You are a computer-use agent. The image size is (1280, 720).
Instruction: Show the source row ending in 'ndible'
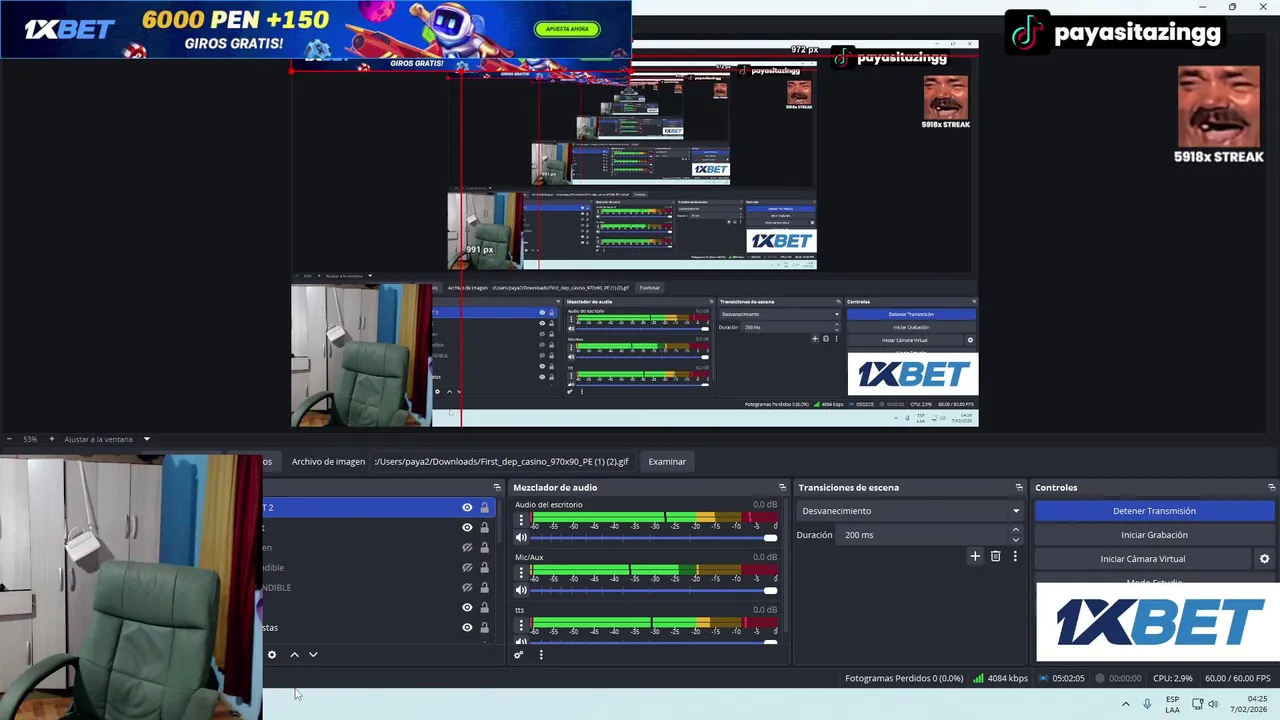pos(467,568)
